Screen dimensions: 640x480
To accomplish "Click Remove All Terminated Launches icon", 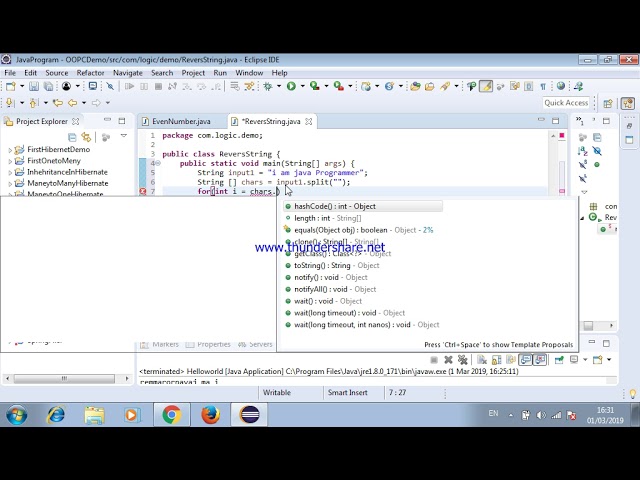I will pyautogui.click(x=462, y=360).
